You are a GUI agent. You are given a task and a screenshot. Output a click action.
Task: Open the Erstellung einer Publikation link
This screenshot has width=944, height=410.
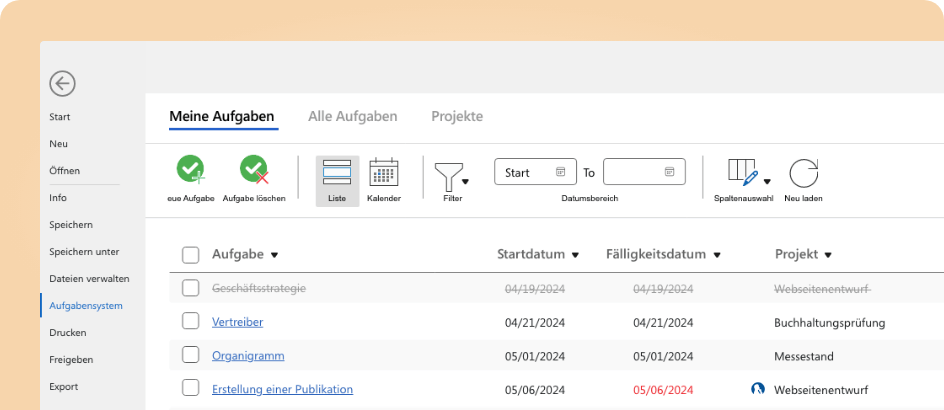coord(282,389)
